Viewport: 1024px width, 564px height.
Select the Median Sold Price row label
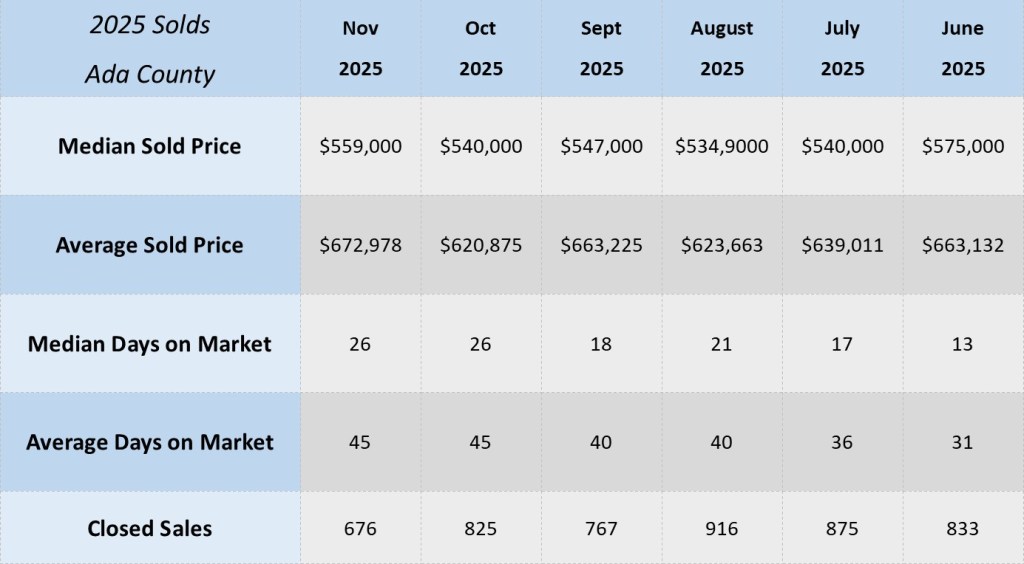point(150,146)
